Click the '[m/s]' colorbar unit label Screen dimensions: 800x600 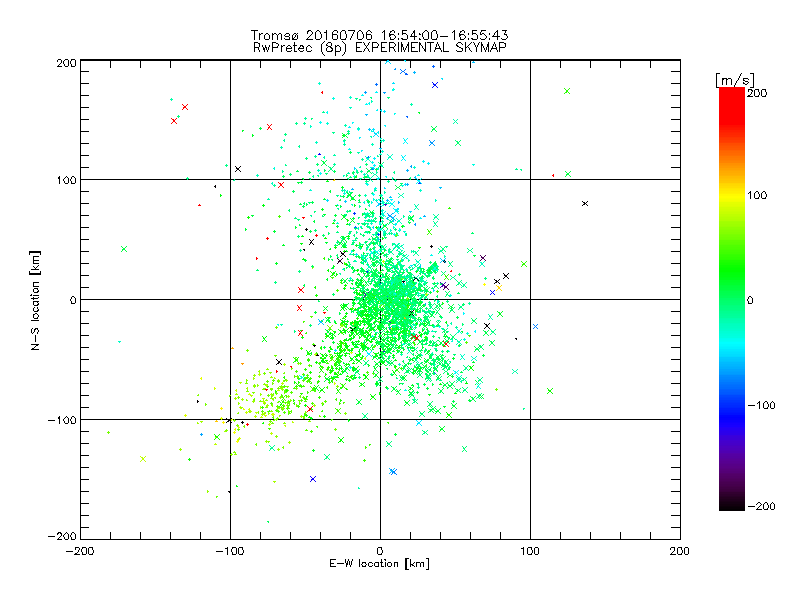(x=735, y=80)
